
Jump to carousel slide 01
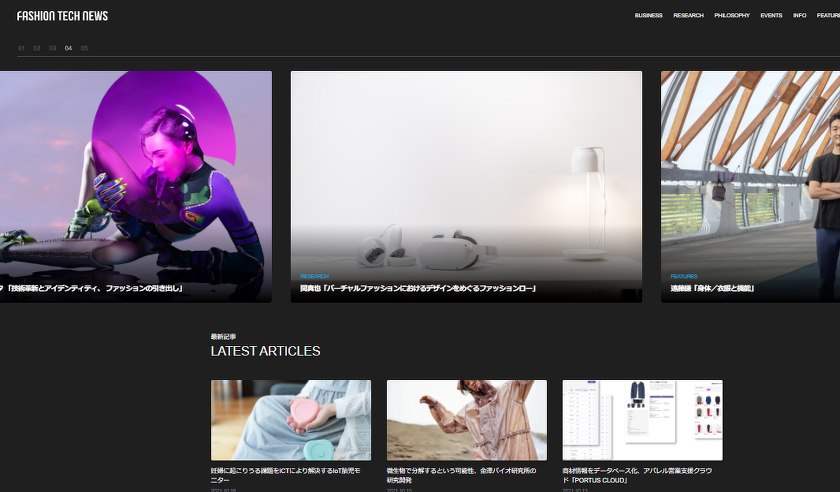pyautogui.click(x=21, y=48)
